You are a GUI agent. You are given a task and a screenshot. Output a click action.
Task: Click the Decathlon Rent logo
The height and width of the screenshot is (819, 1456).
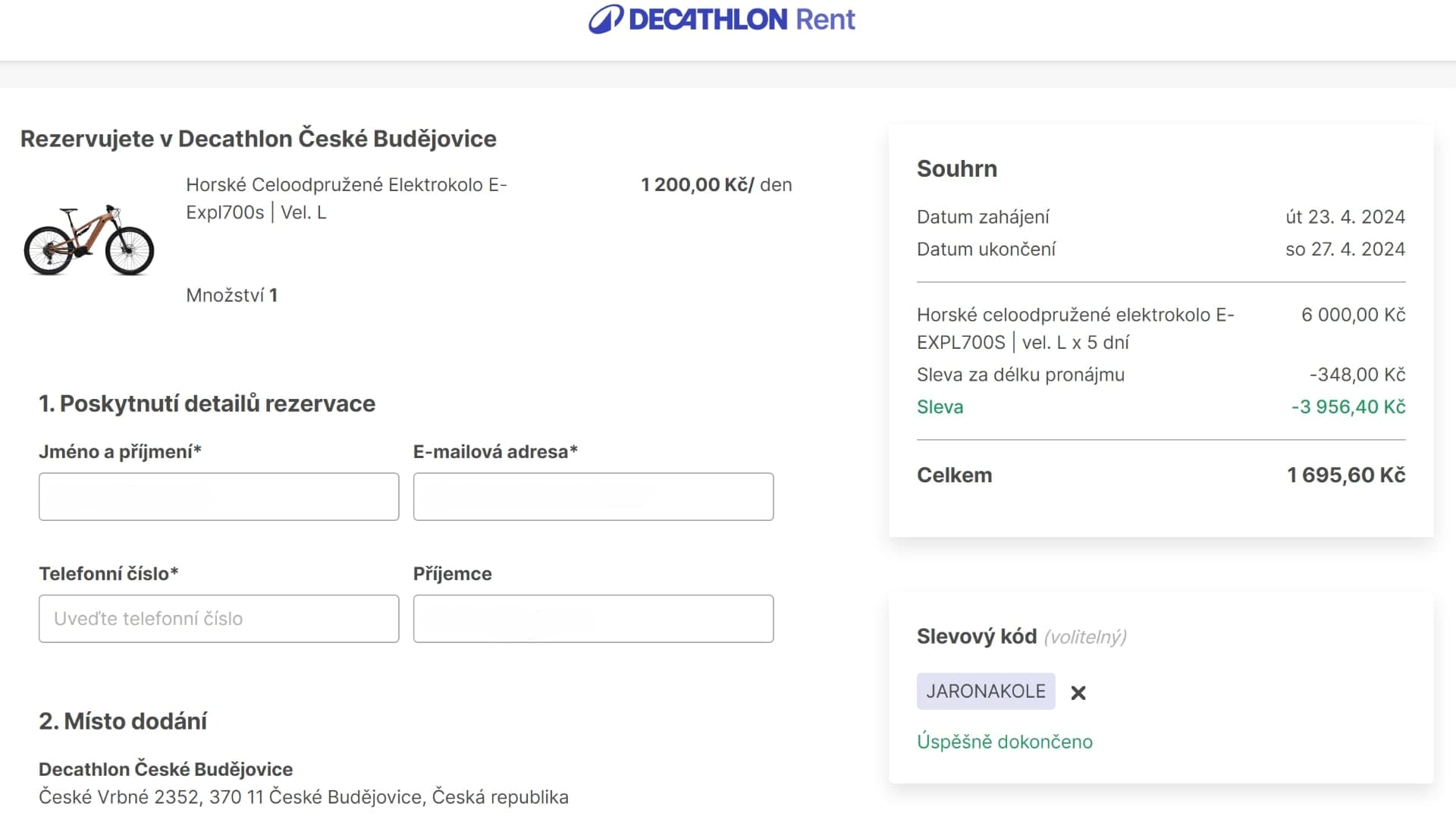pyautogui.click(x=721, y=20)
